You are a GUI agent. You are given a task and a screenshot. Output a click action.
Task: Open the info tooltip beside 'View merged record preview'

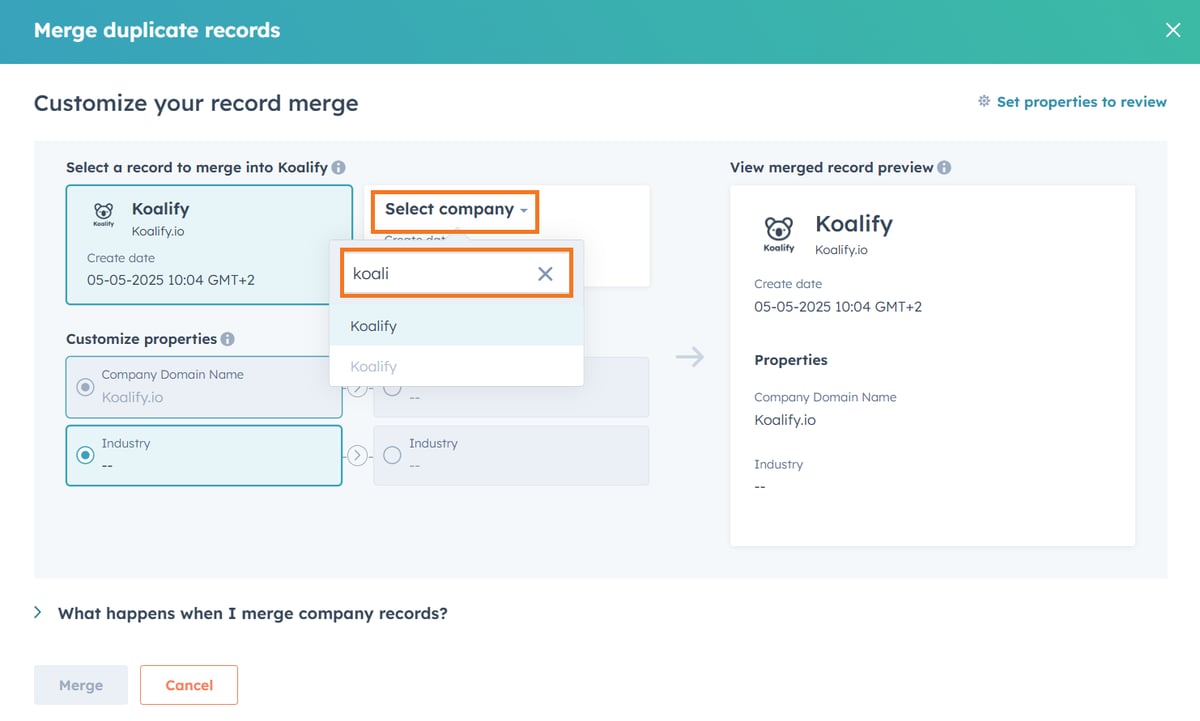944,167
